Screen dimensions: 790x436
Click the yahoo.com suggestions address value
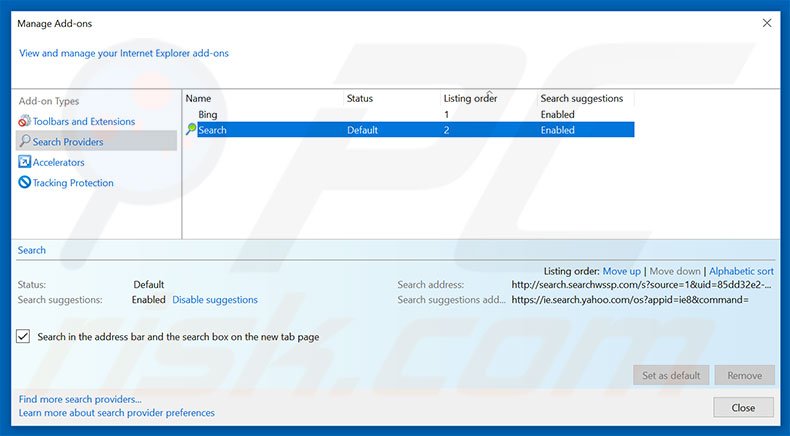[x=630, y=300]
